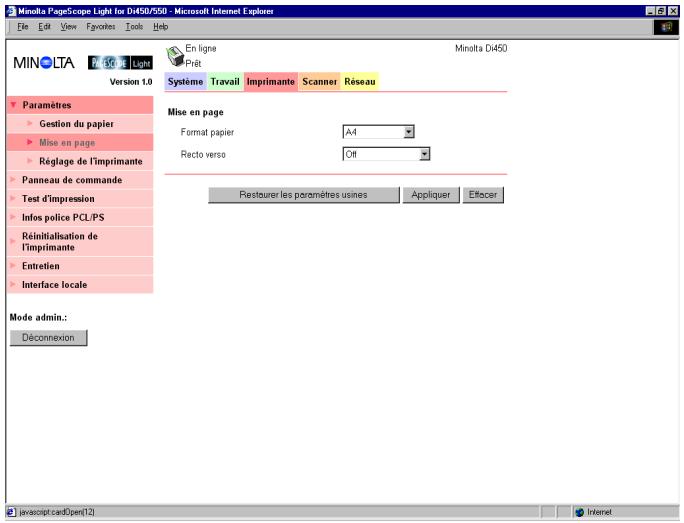Viewport: 684px width, 523px height.
Task: Click the Recto verso label
Action: coord(203,154)
